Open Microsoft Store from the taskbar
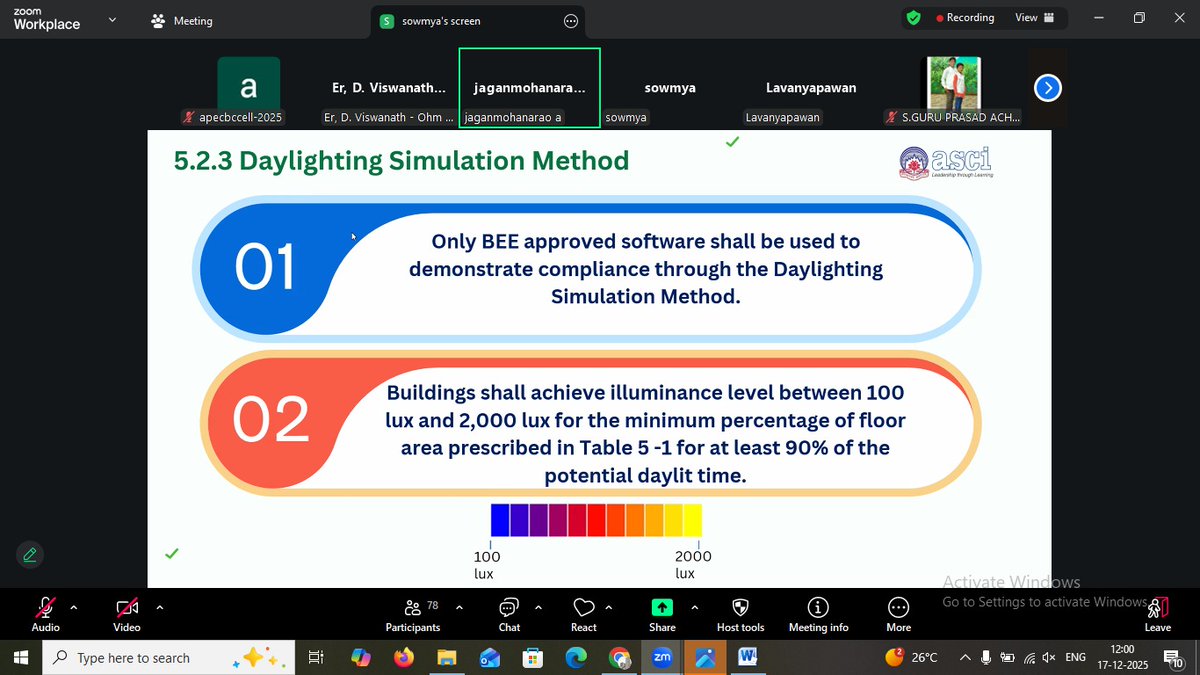The image size is (1200, 675). (x=533, y=657)
